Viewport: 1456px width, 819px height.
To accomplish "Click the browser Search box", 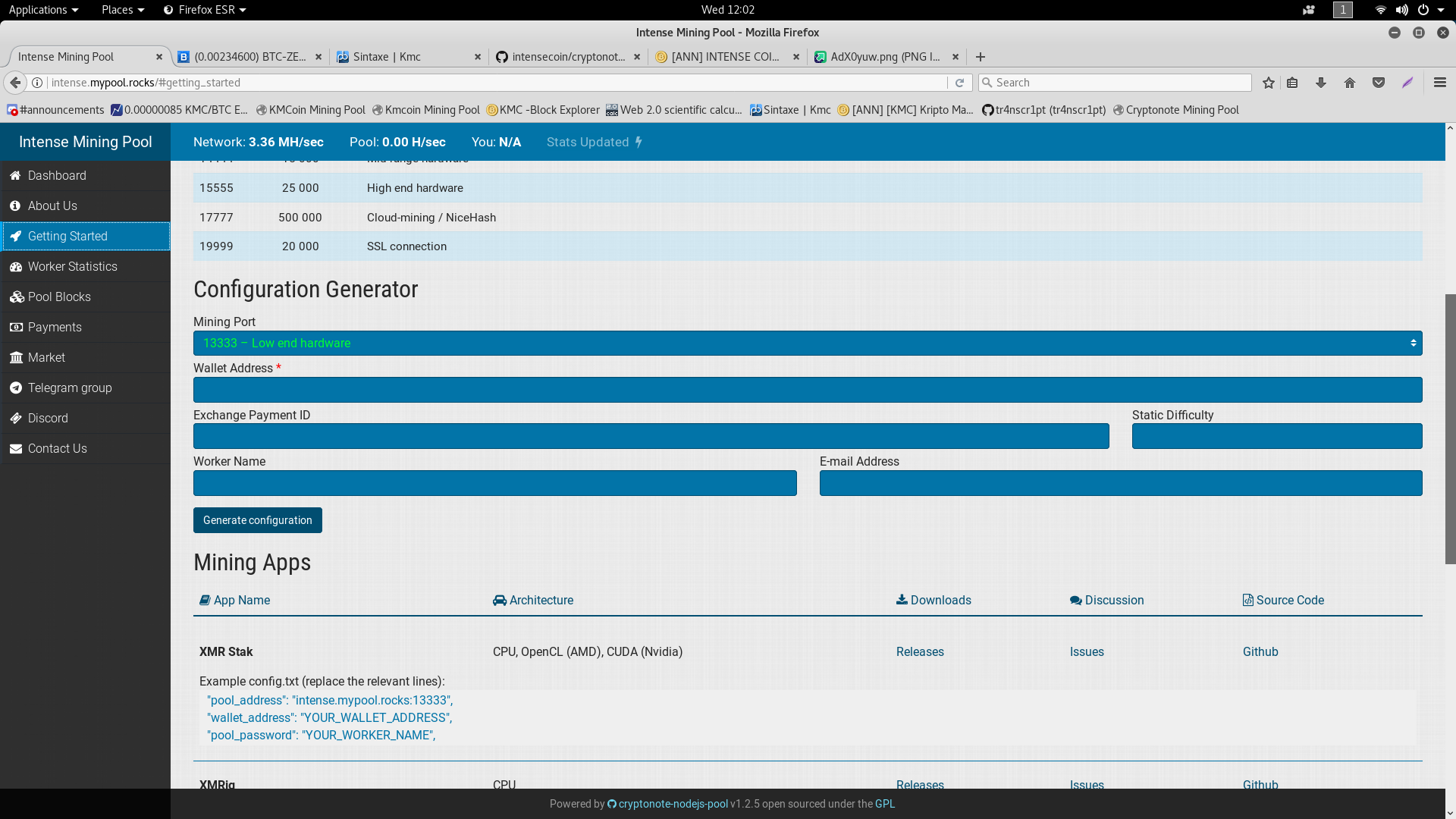I will pyautogui.click(x=1115, y=83).
